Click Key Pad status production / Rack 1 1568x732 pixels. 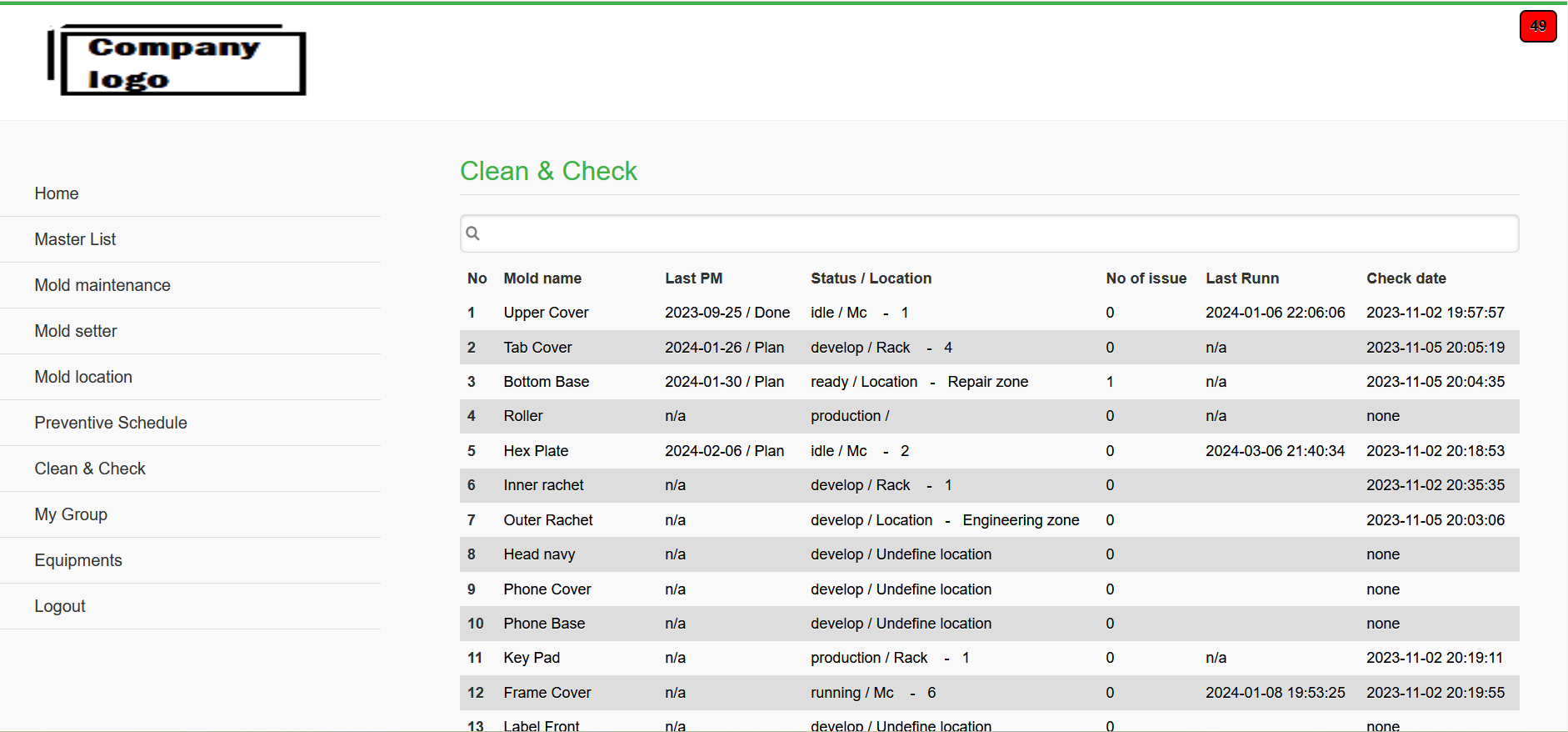click(890, 658)
